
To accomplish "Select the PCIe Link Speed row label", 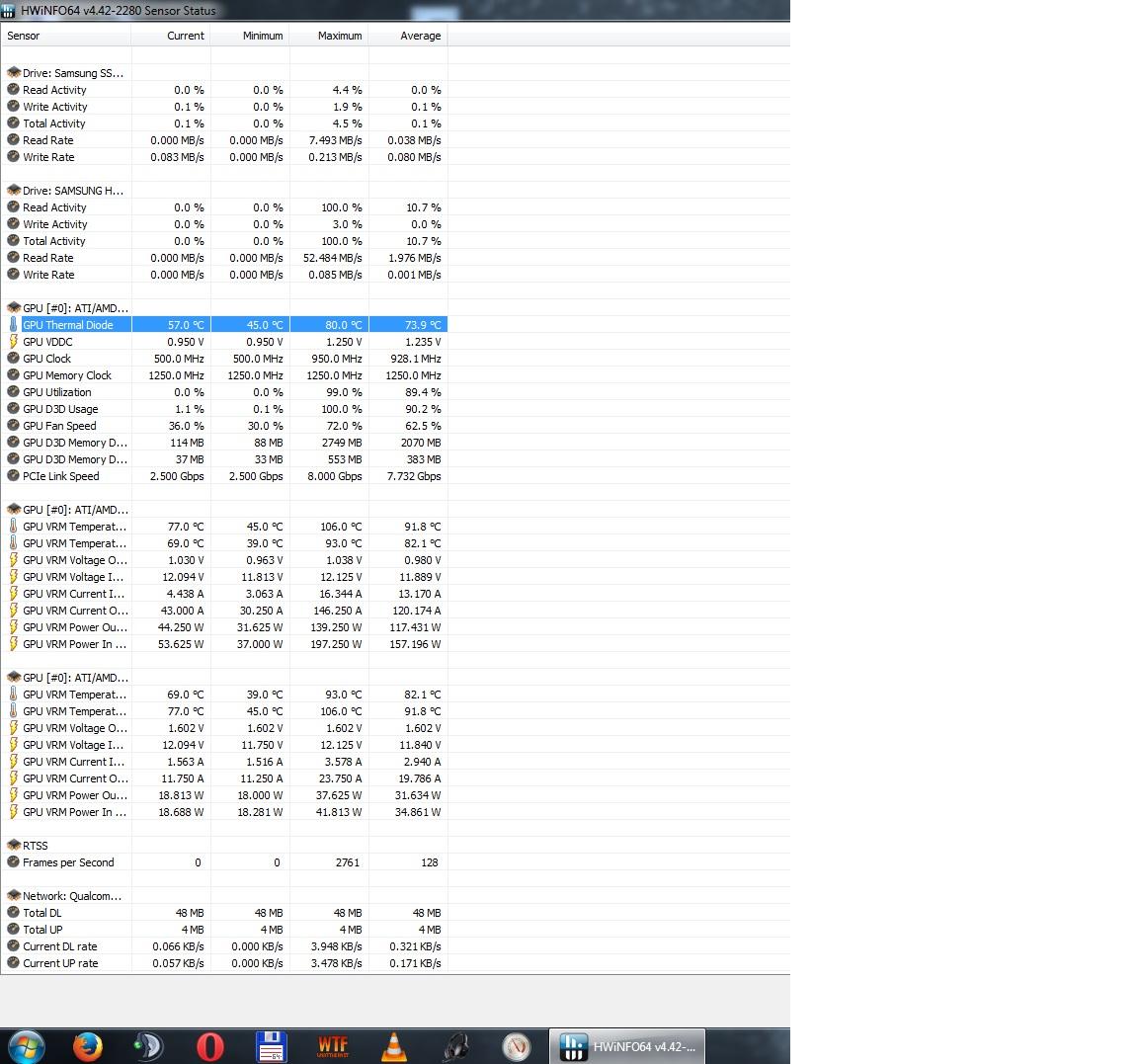I will coord(61,475).
